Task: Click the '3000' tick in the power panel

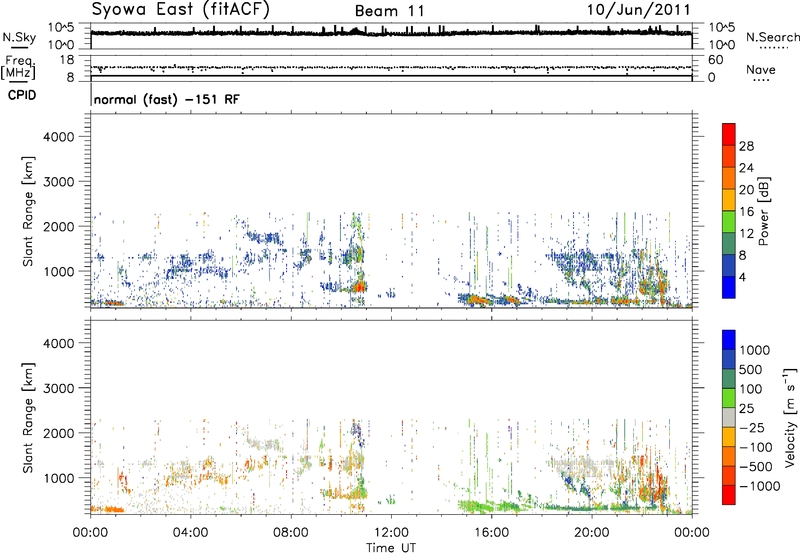Action: coord(59,182)
